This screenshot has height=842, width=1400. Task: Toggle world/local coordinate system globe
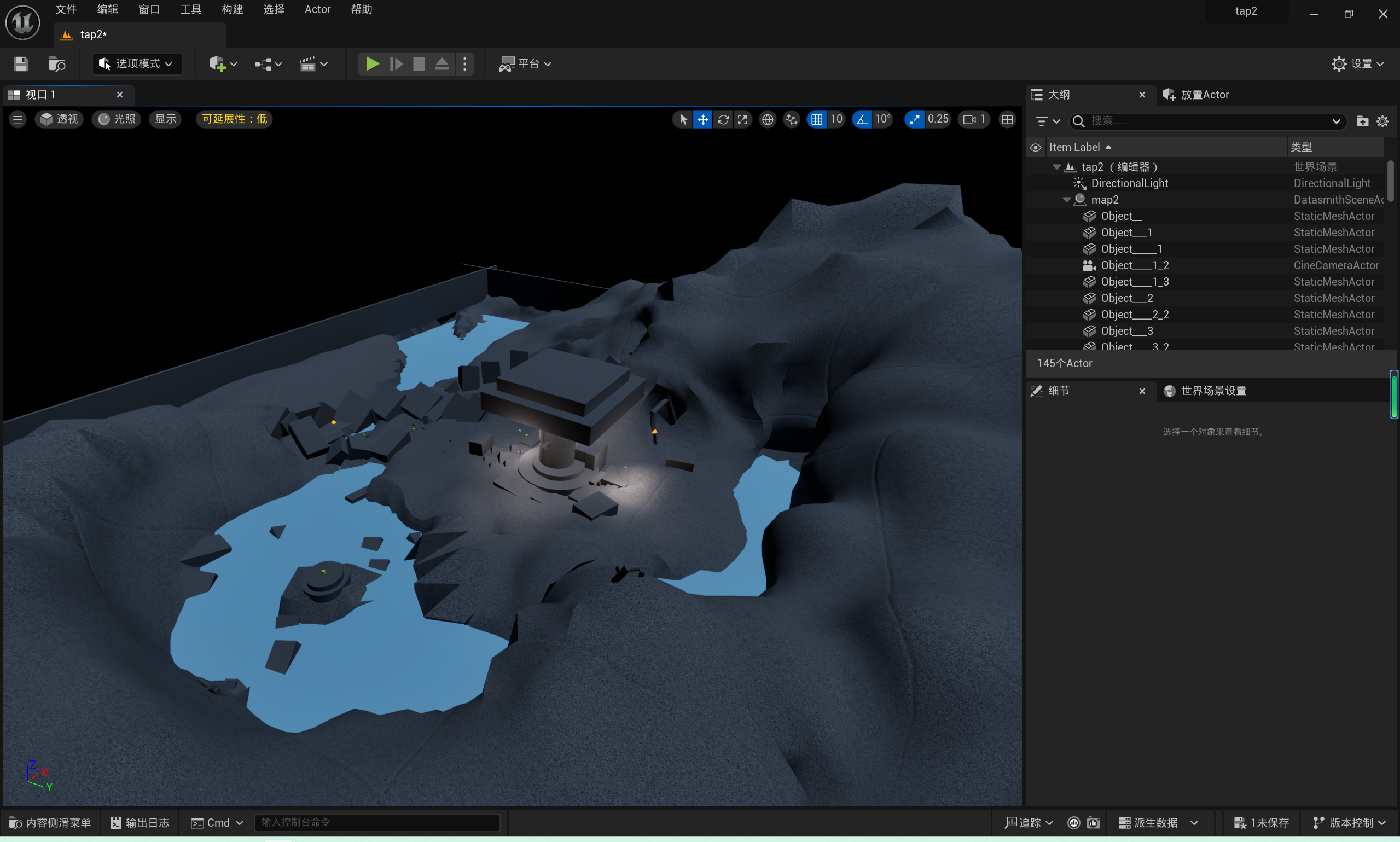(768, 119)
